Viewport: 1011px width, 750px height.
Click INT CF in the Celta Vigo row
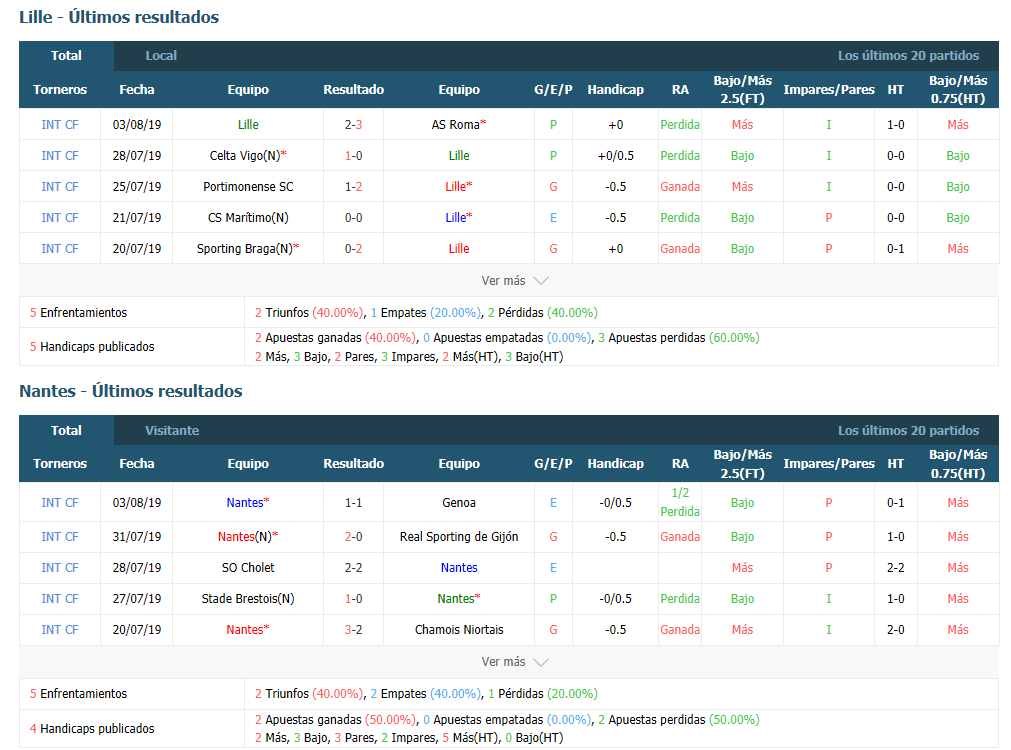[x=60, y=155]
